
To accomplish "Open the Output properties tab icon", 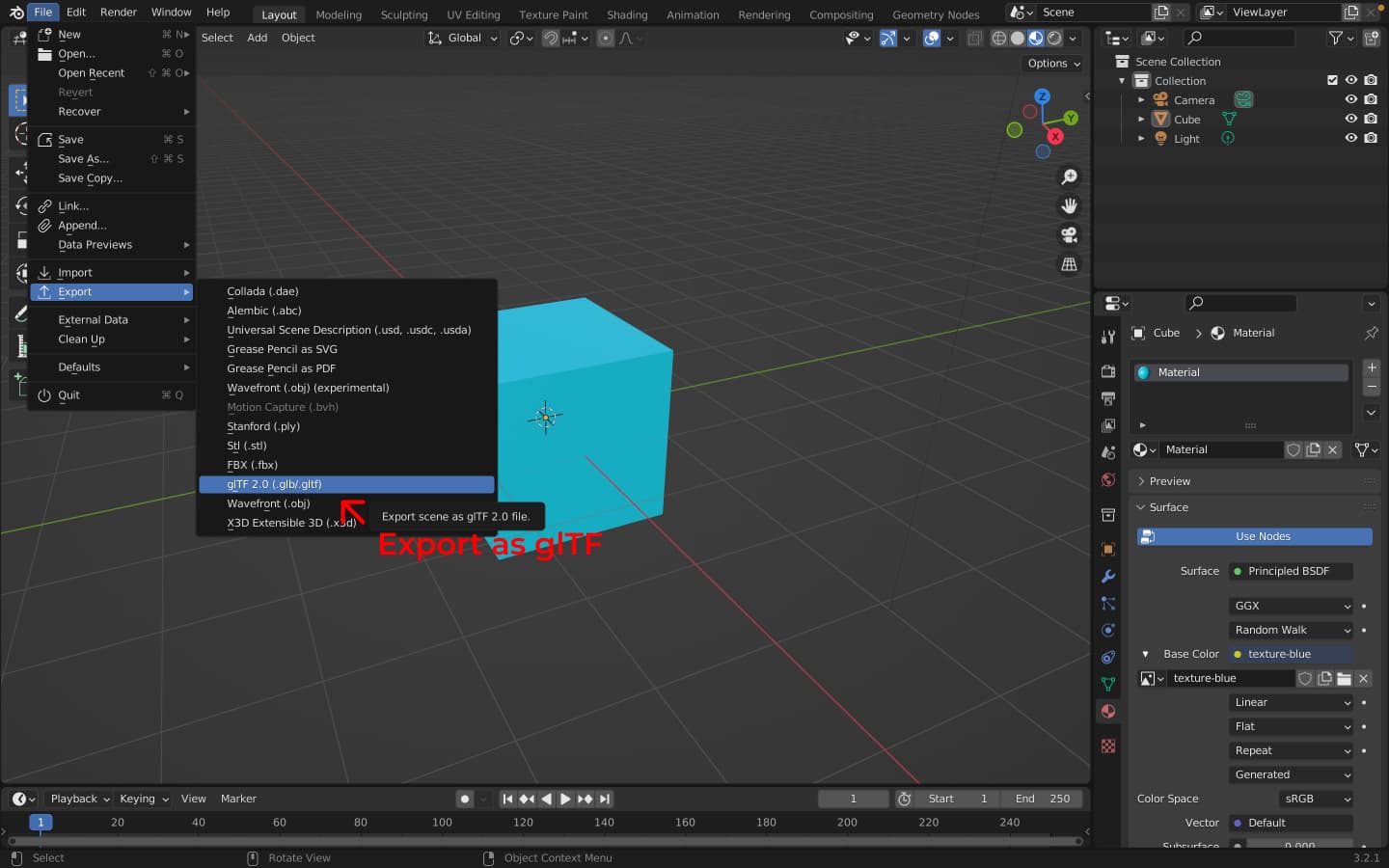I will [x=1108, y=398].
